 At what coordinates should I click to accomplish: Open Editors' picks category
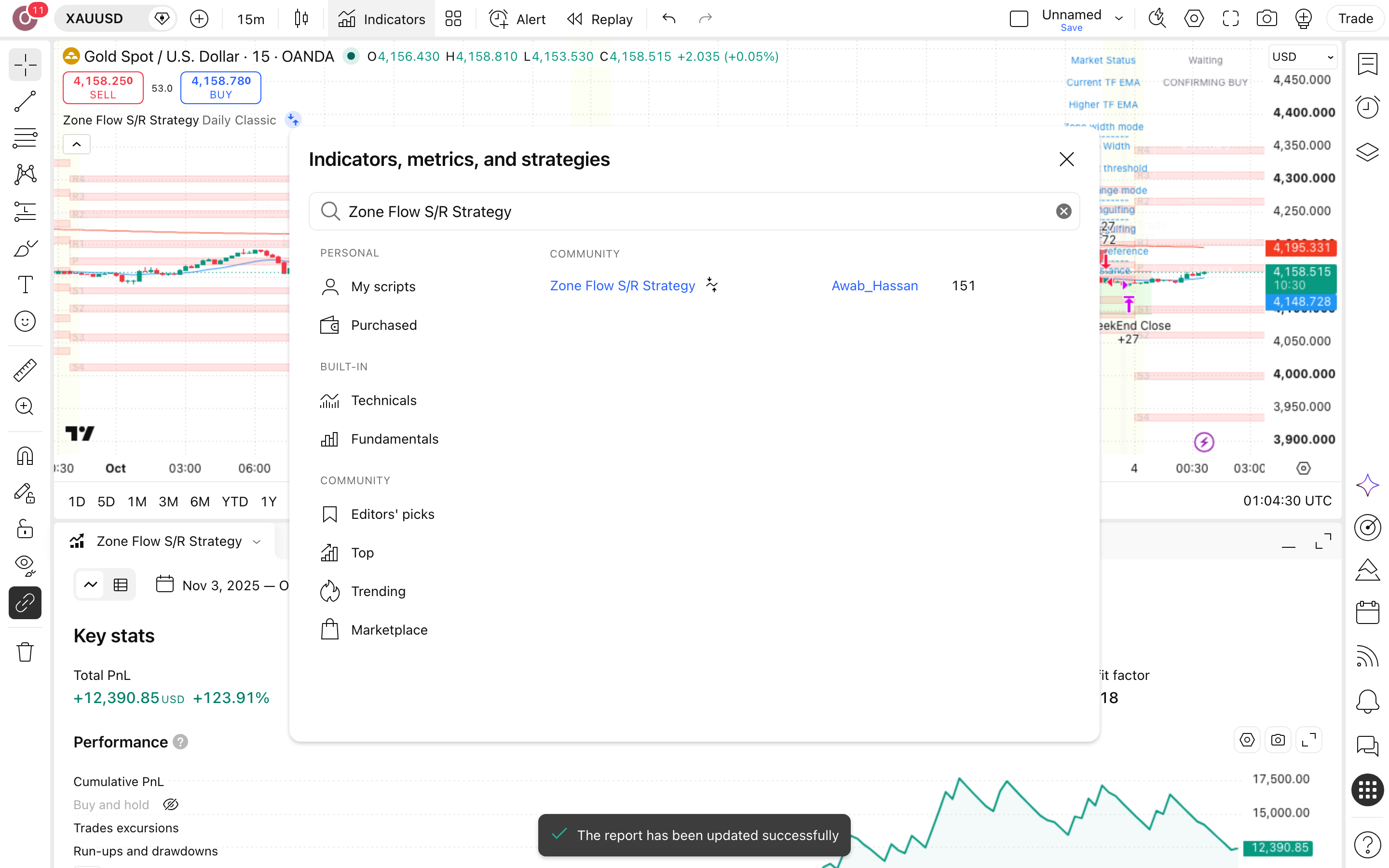(378, 514)
